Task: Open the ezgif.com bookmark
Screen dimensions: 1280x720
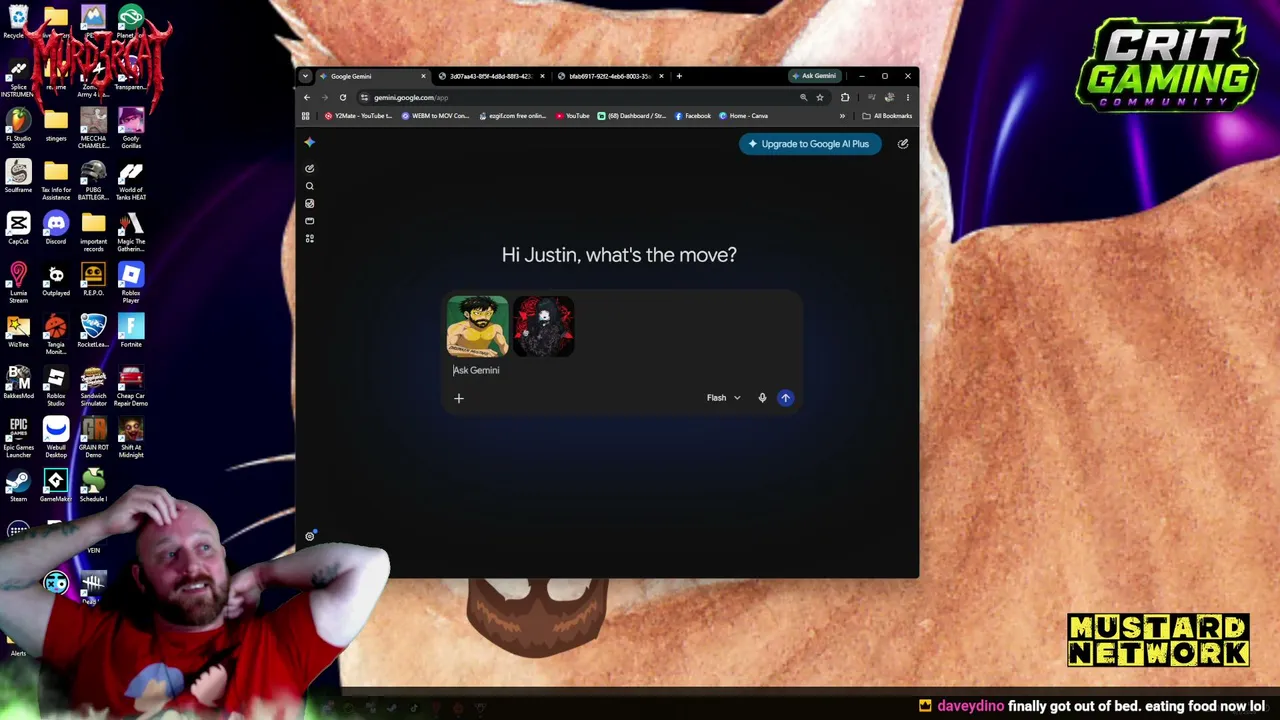Action: point(512,116)
